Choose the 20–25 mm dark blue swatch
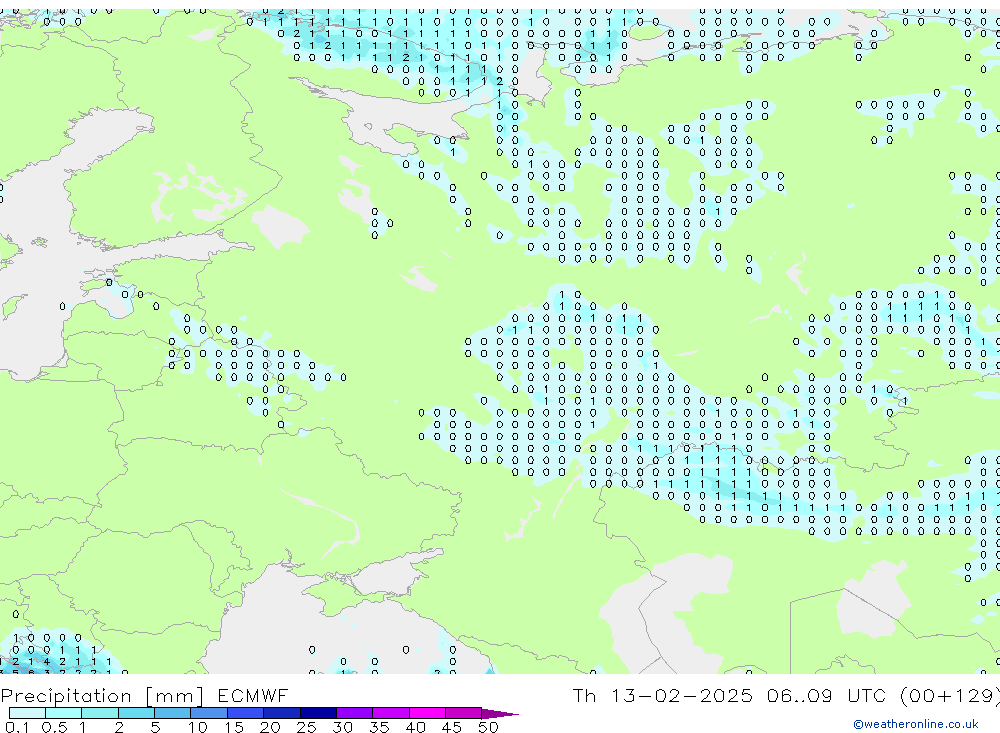Image resolution: width=1000 pixels, height=733 pixels. [x=282, y=713]
